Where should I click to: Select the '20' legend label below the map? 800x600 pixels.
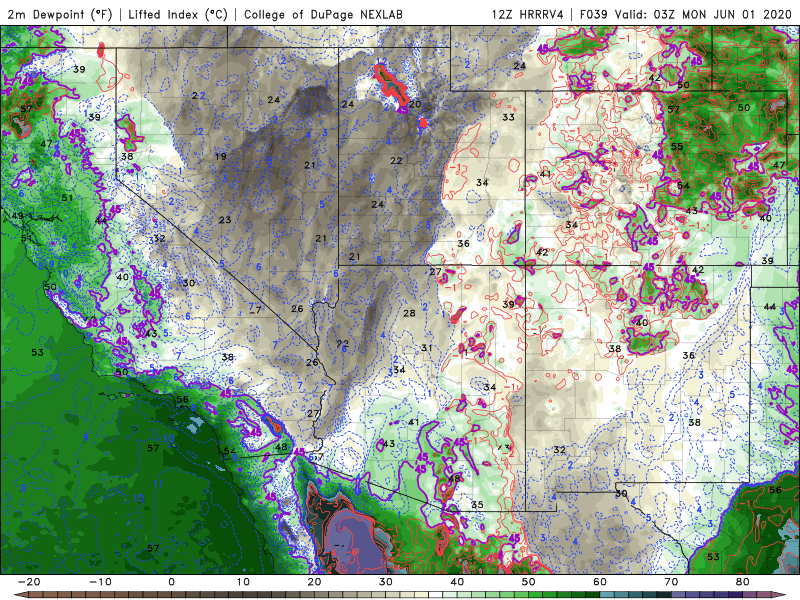314,582
